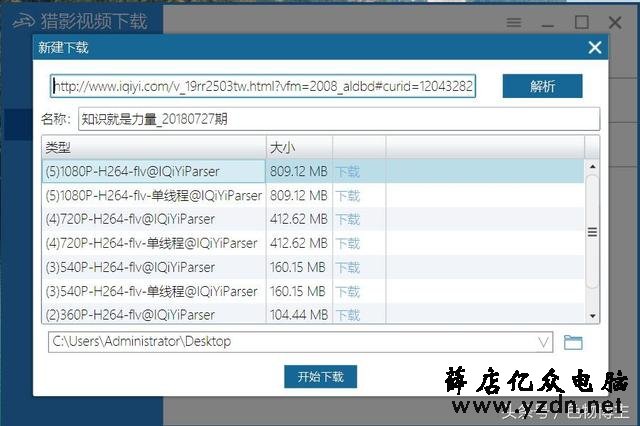Click 下载 link for 1080P-H264-flv-单线程 row
This screenshot has height=426, width=640.
coord(348,196)
